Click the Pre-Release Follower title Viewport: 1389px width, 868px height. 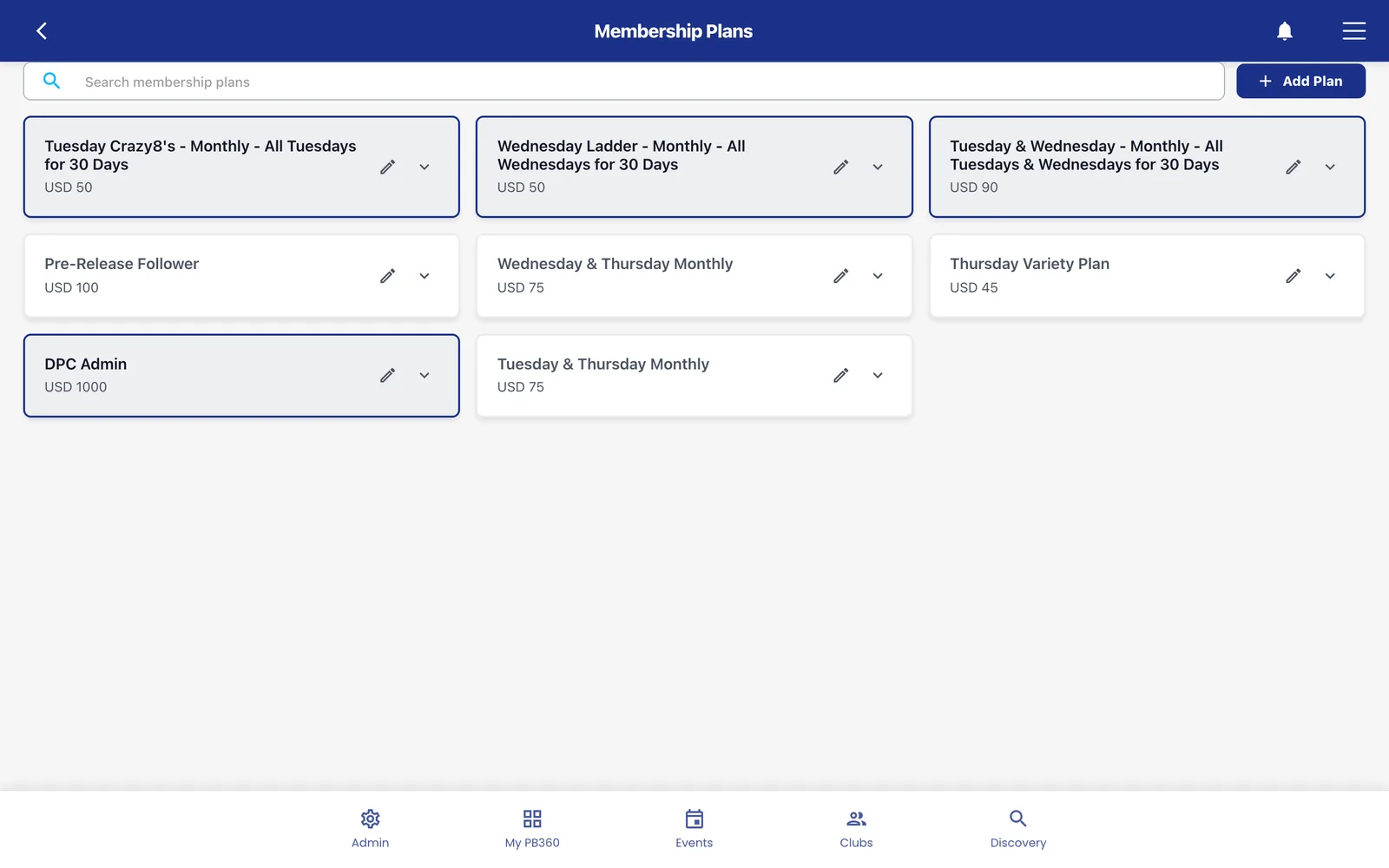click(x=122, y=264)
